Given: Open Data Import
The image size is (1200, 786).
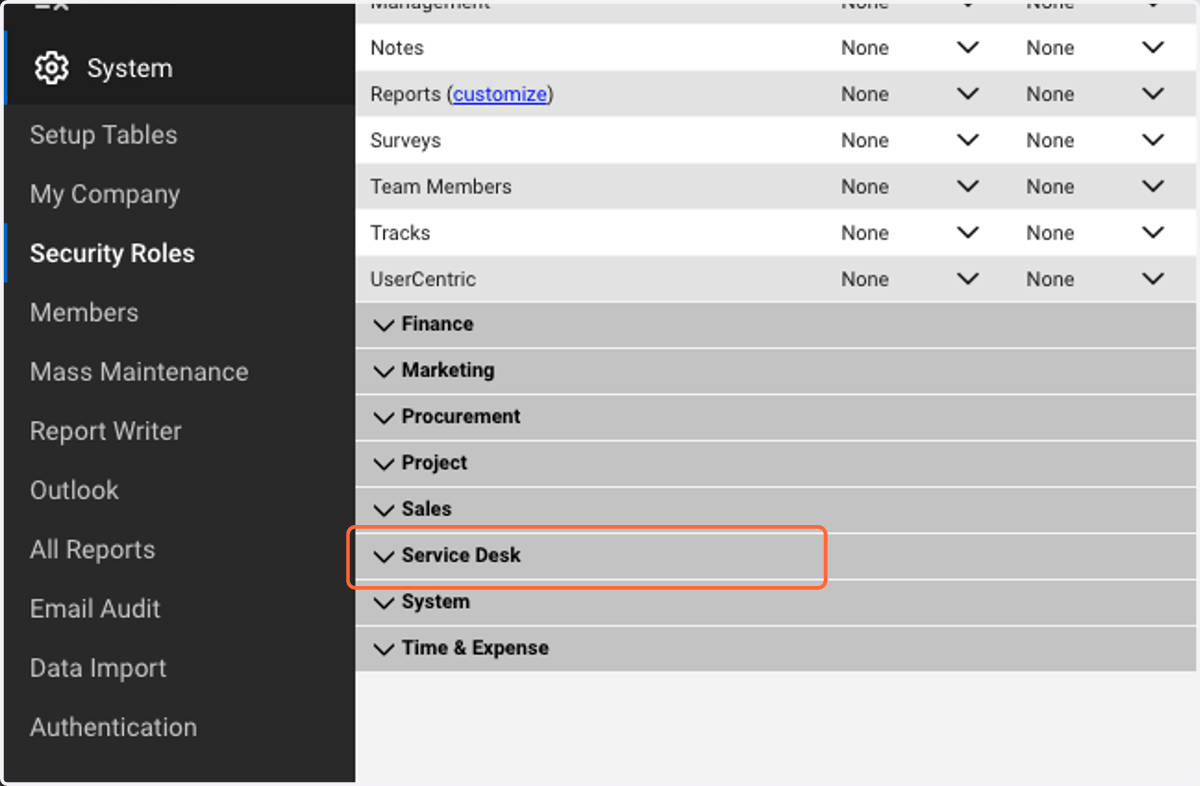Looking at the screenshot, I should 98,668.
